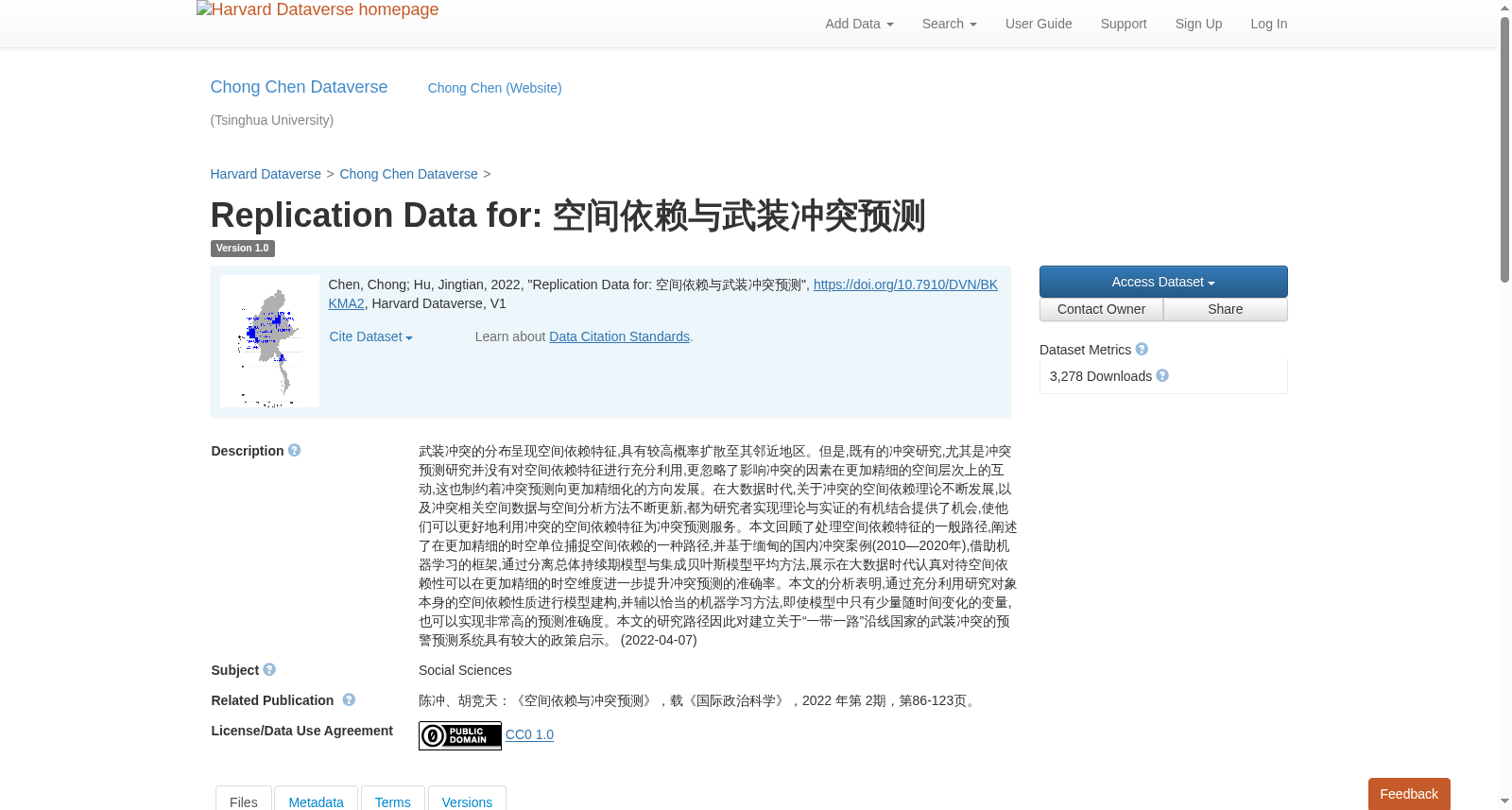Screen dimensions: 1512x810
Task: Open the dataset map thumbnail image
Action: [269, 341]
